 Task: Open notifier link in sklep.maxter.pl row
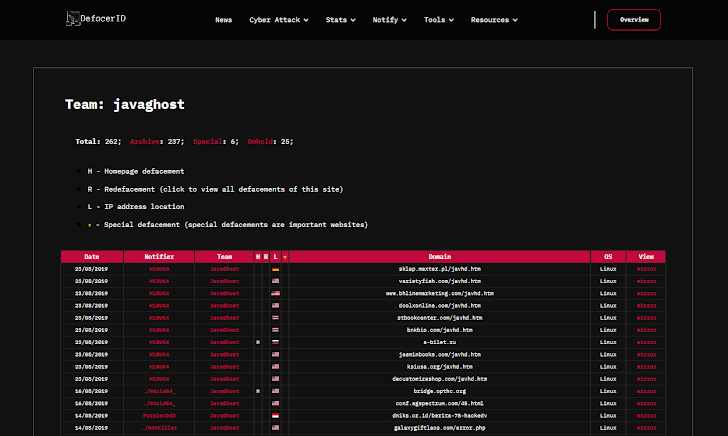coord(159,269)
